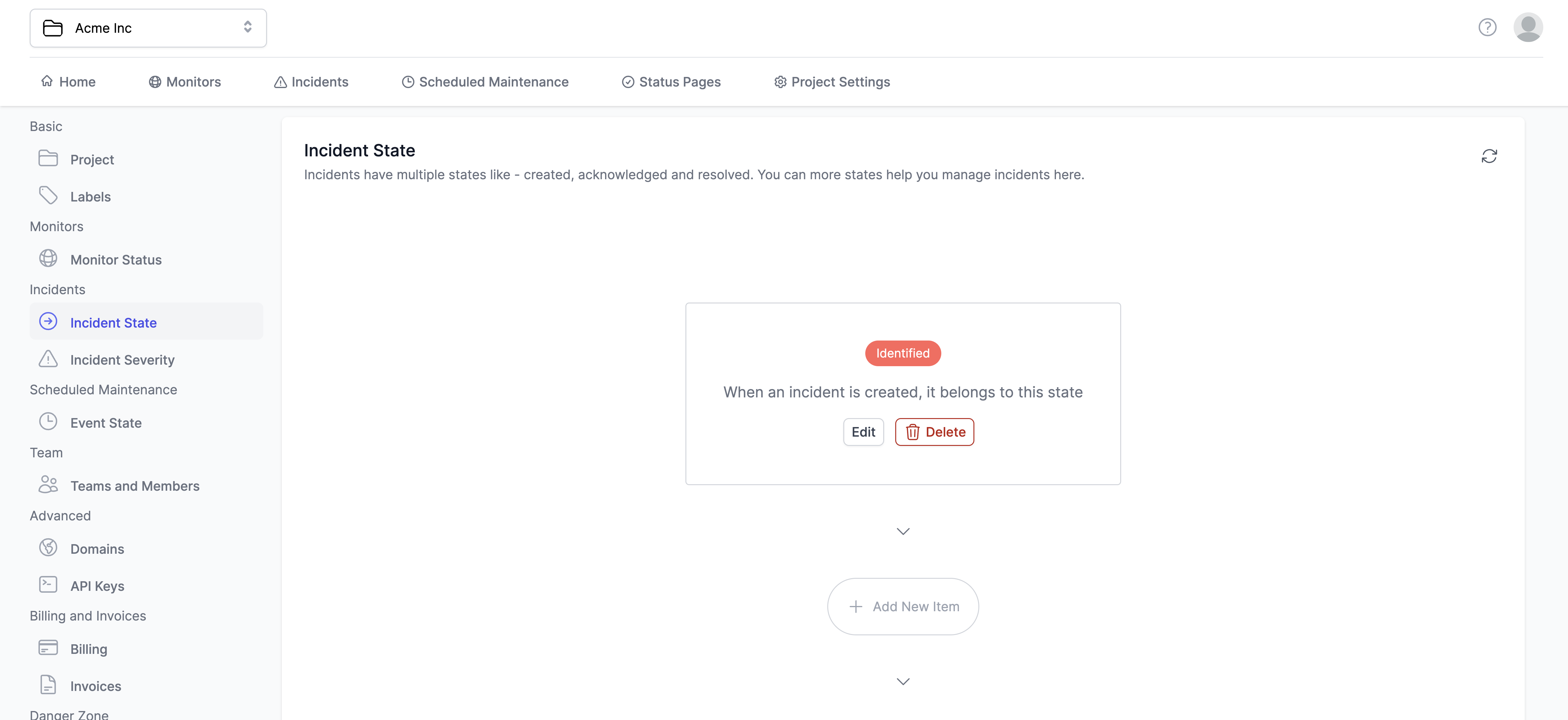1568x720 pixels.
Task: Switch to the Incidents tab
Action: click(x=311, y=82)
